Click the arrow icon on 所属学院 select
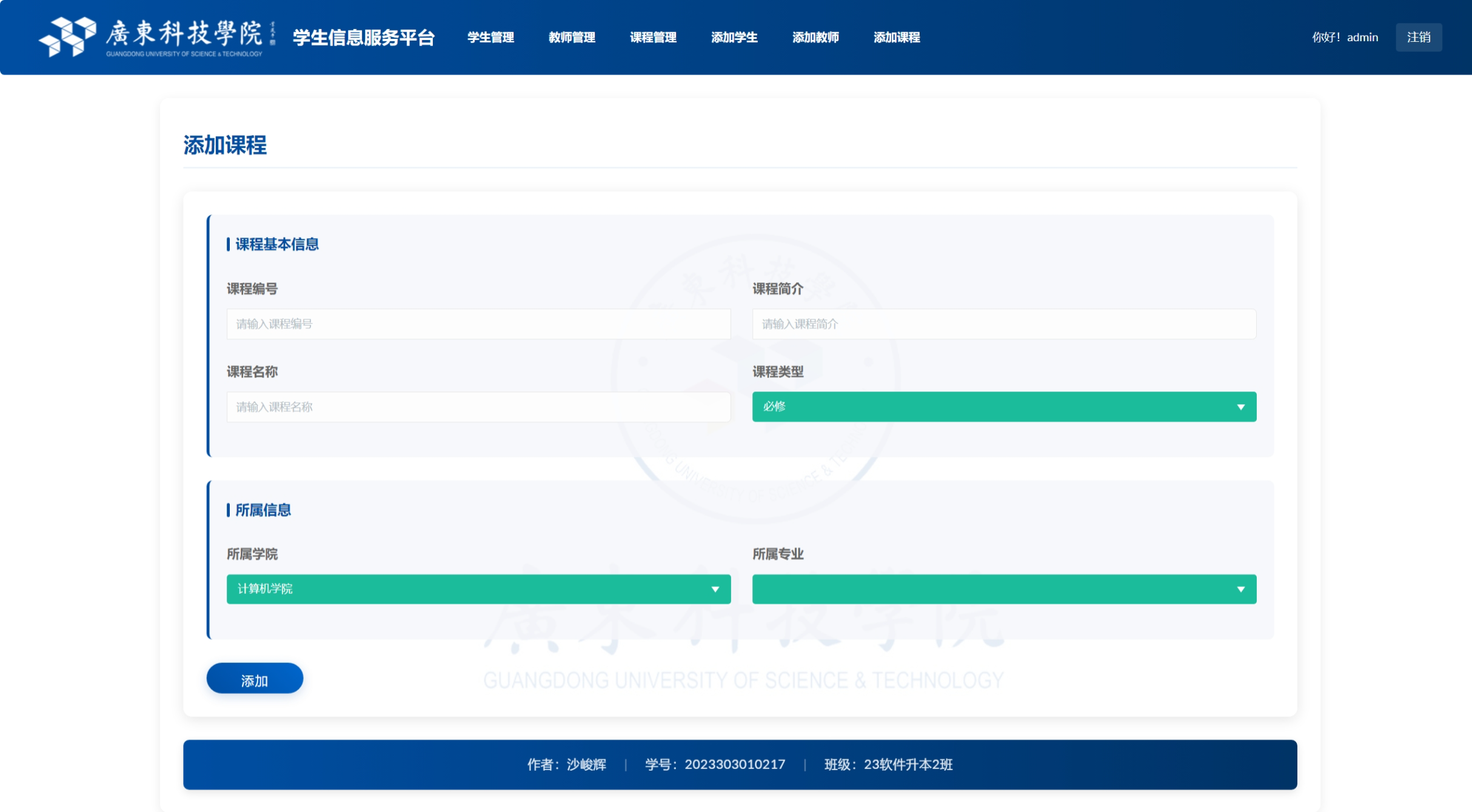The image size is (1472, 812). click(715, 590)
